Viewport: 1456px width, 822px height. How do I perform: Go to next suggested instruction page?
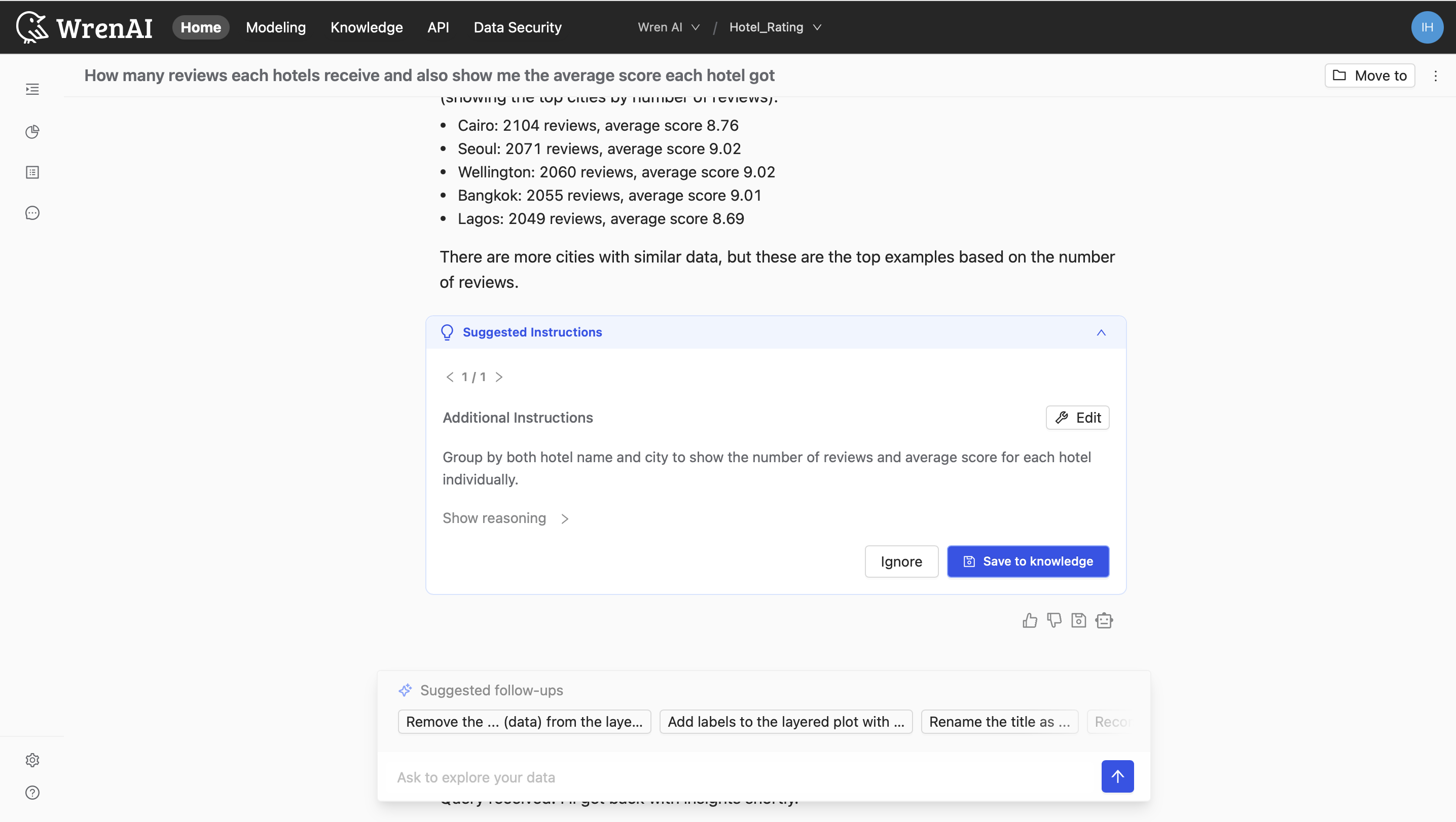click(x=498, y=377)
